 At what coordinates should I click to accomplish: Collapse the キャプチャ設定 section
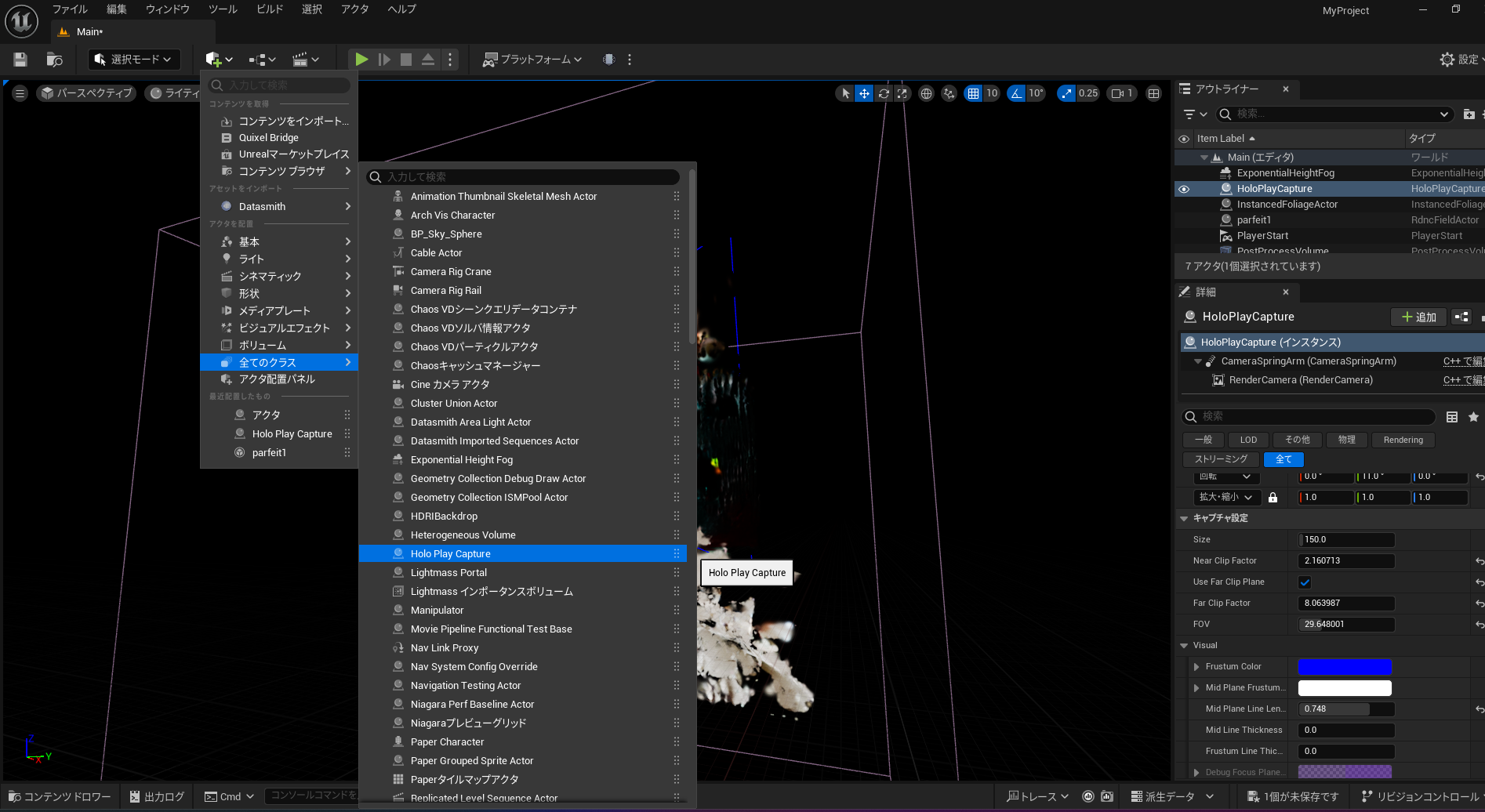coord(1184,518)
